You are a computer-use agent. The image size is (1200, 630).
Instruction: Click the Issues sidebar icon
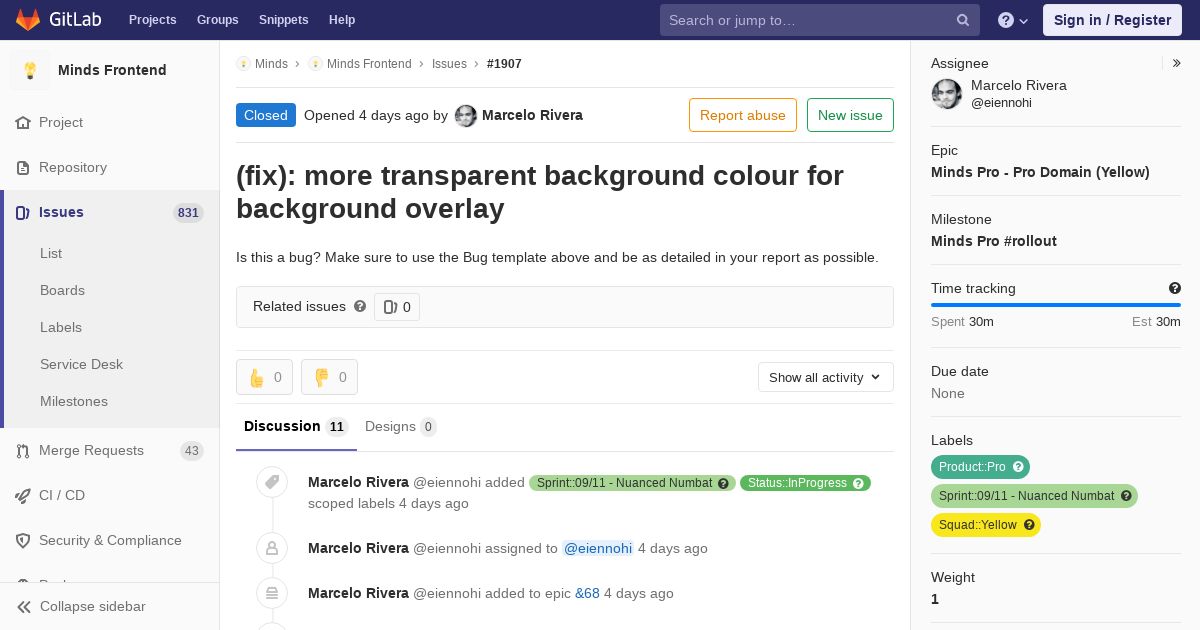click(x=23, y=212)
